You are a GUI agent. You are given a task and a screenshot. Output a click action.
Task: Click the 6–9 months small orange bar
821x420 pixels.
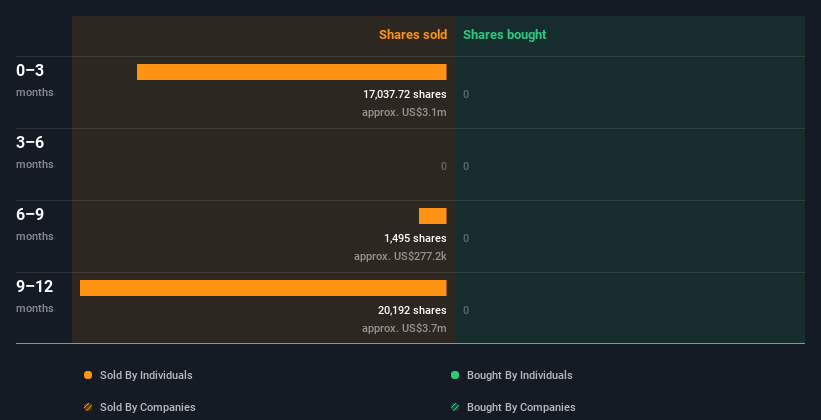[x=432, y=216]
